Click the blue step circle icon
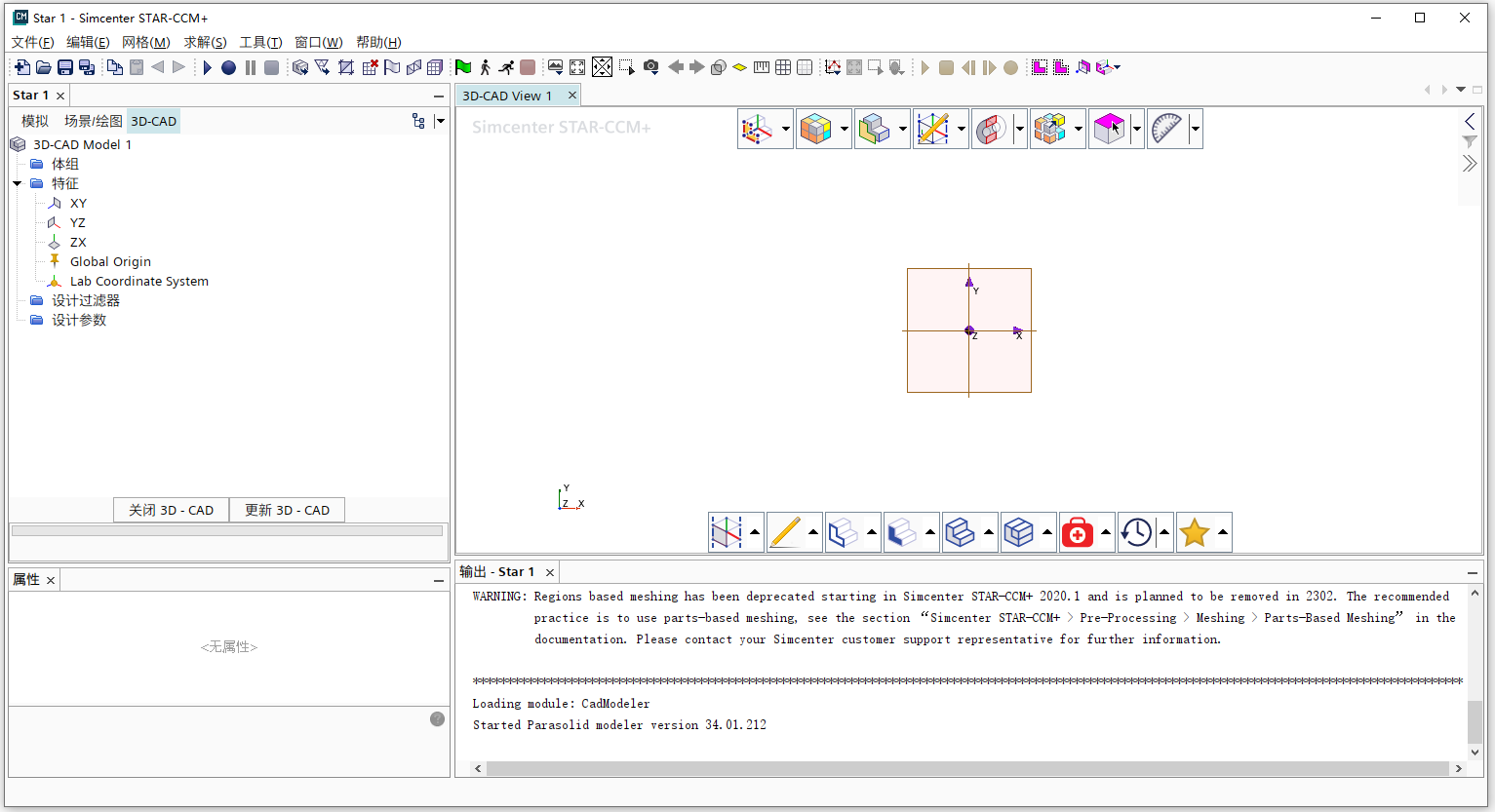Viewport: 1495px width, 812px height. click(x=228, y=67)
